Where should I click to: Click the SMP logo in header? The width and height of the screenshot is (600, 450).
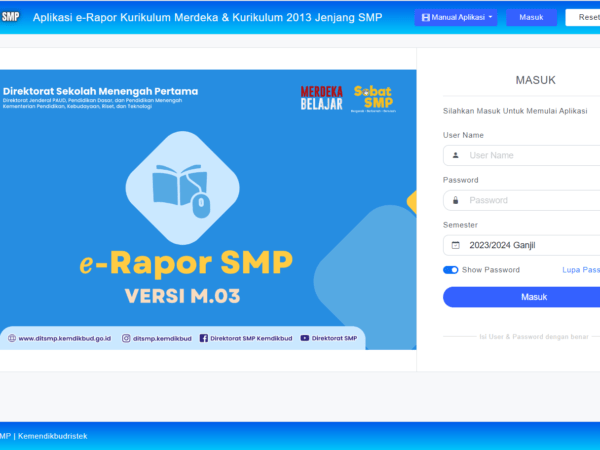10,17
